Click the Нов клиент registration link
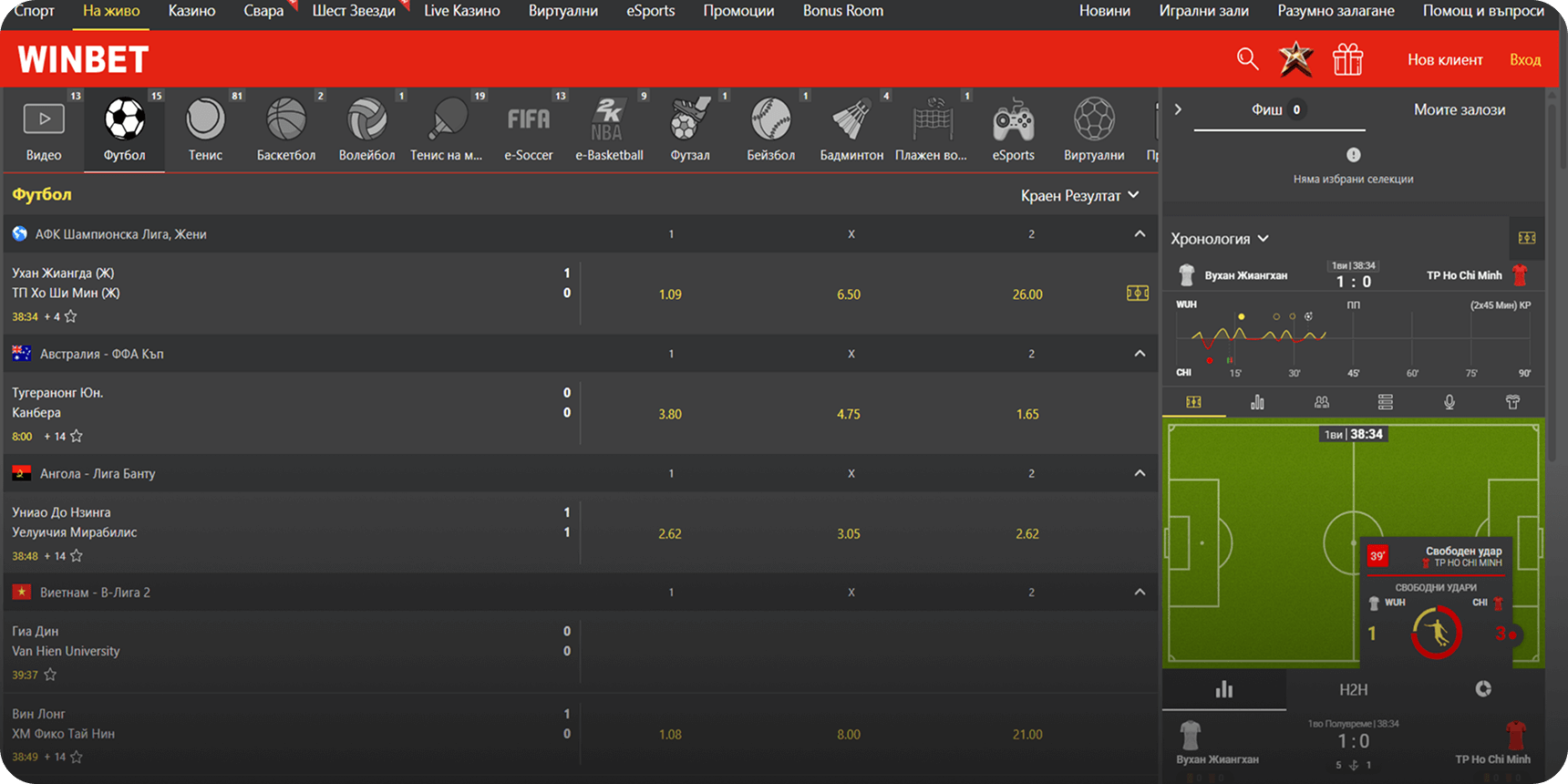 (x=1445, y=60)
